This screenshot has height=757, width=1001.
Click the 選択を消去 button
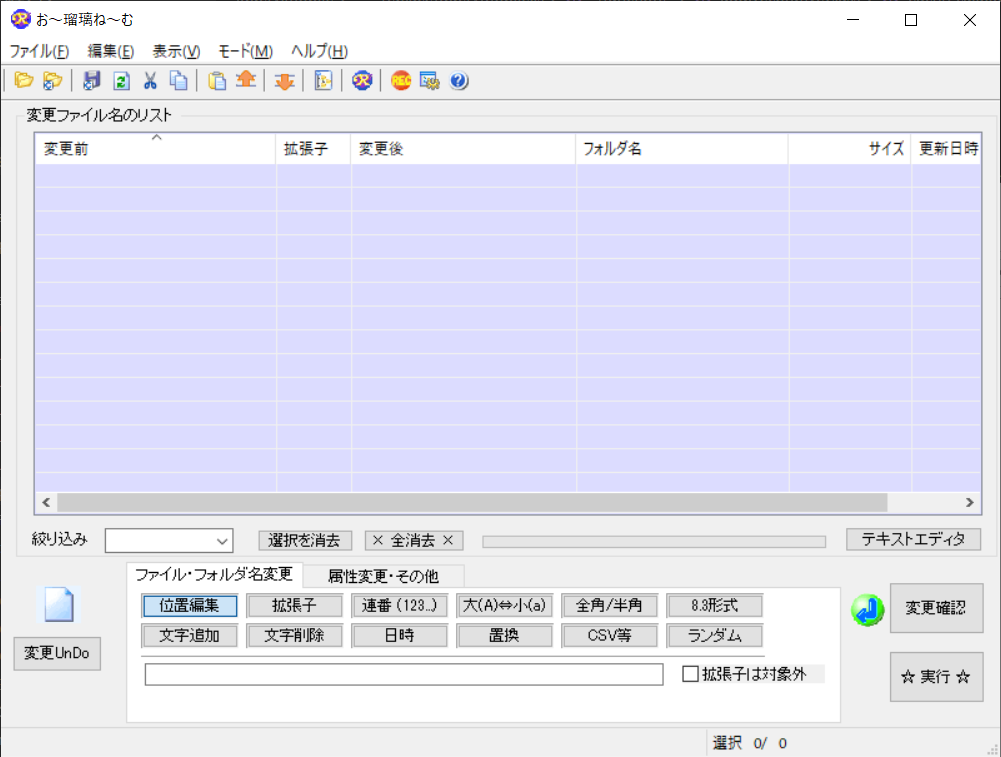point(305,541)
